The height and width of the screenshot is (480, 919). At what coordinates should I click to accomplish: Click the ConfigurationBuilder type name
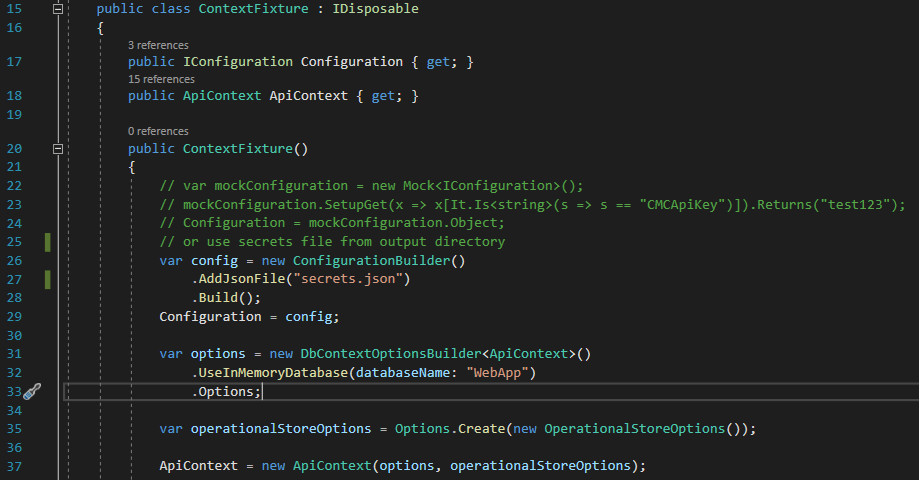click(379, 261)
